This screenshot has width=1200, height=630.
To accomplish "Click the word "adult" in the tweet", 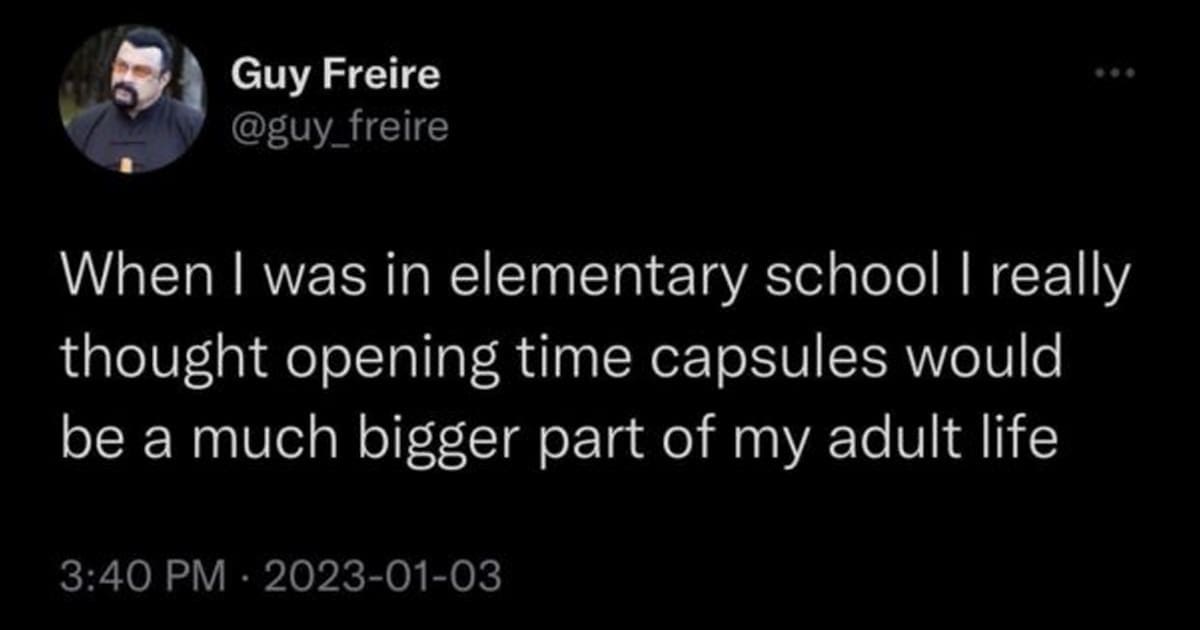I will (x=882, y=440).
